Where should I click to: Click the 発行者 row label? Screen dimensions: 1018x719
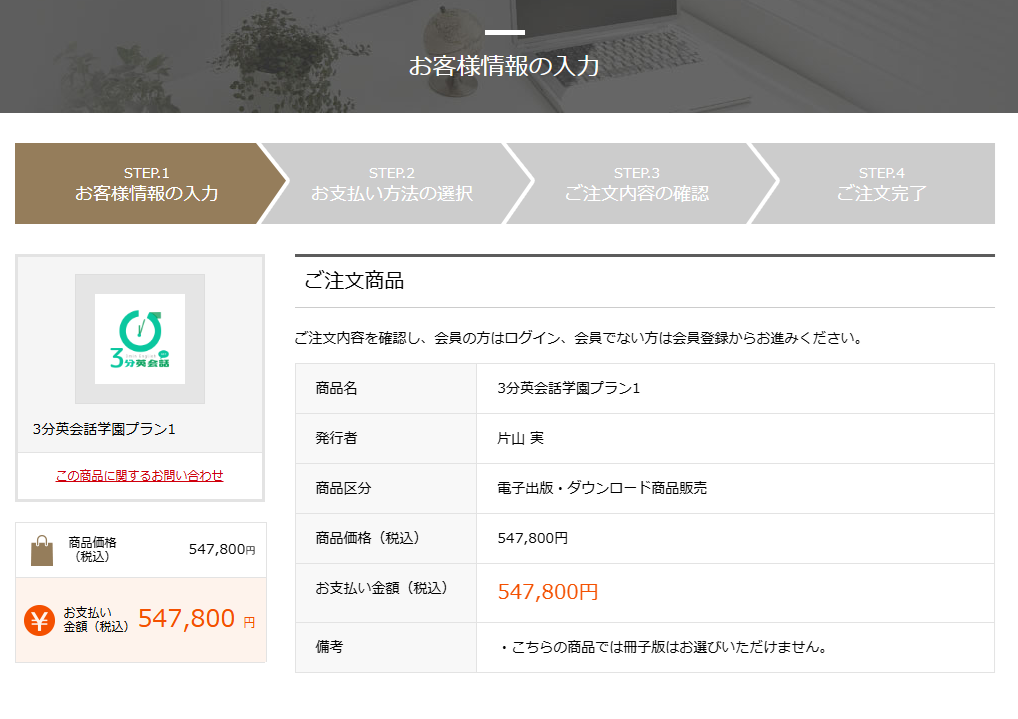(336, 438)
